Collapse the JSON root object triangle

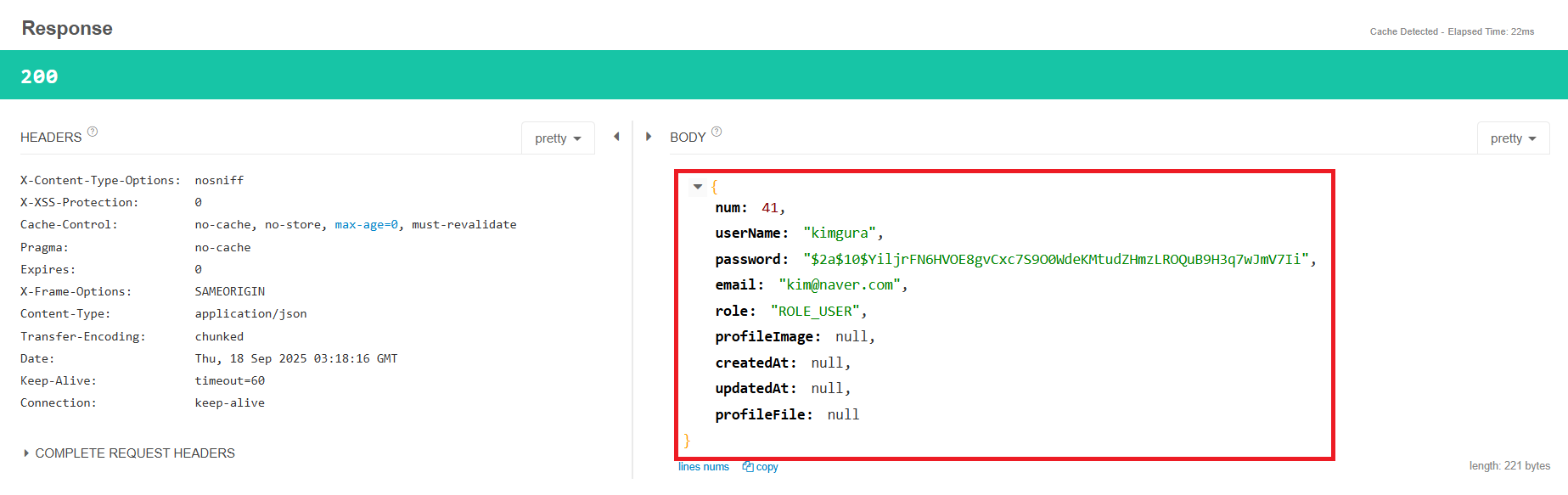pyautogui.click(x=698, y=187)
